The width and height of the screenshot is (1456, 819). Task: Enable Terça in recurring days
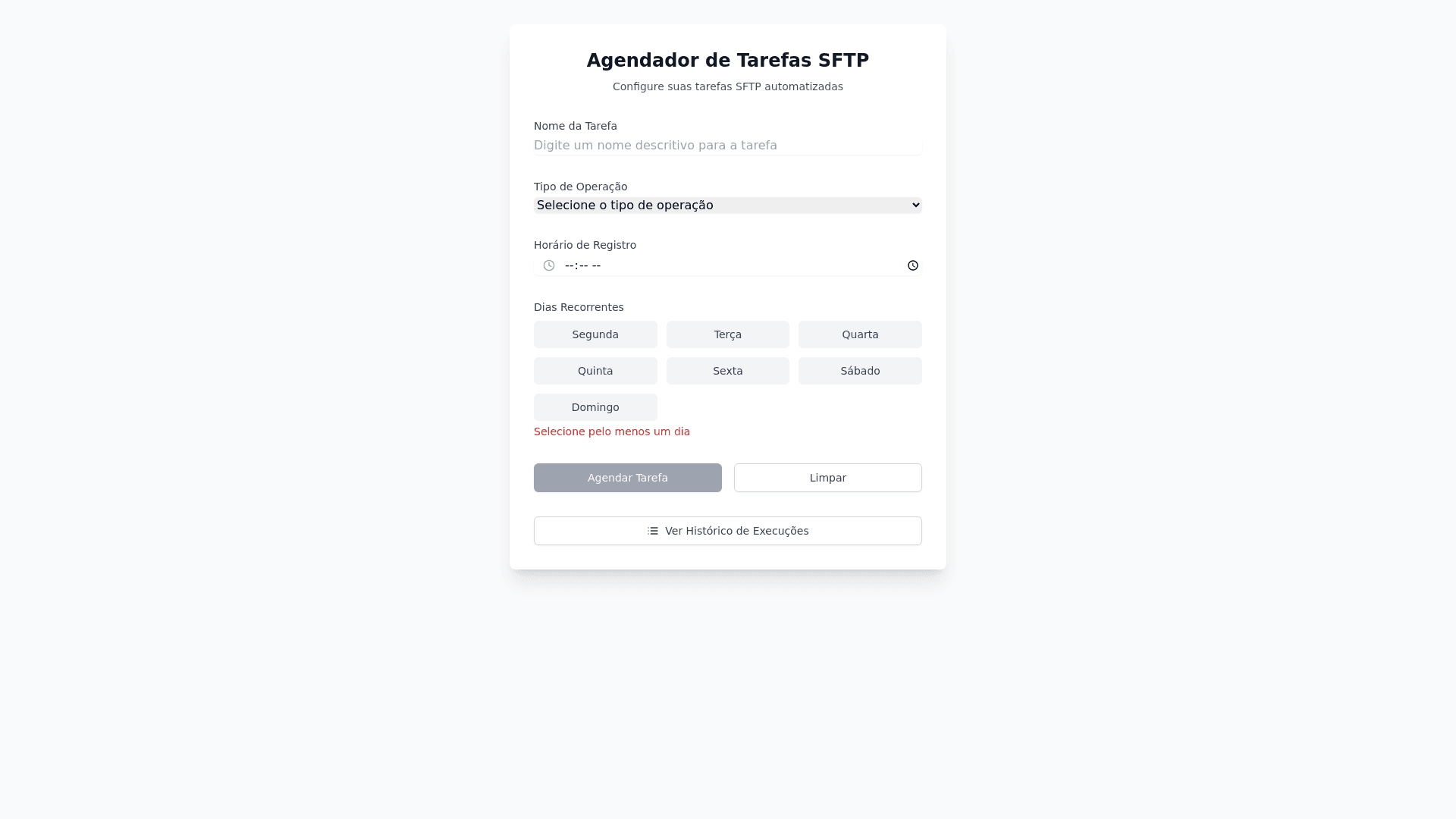point(727,334)
